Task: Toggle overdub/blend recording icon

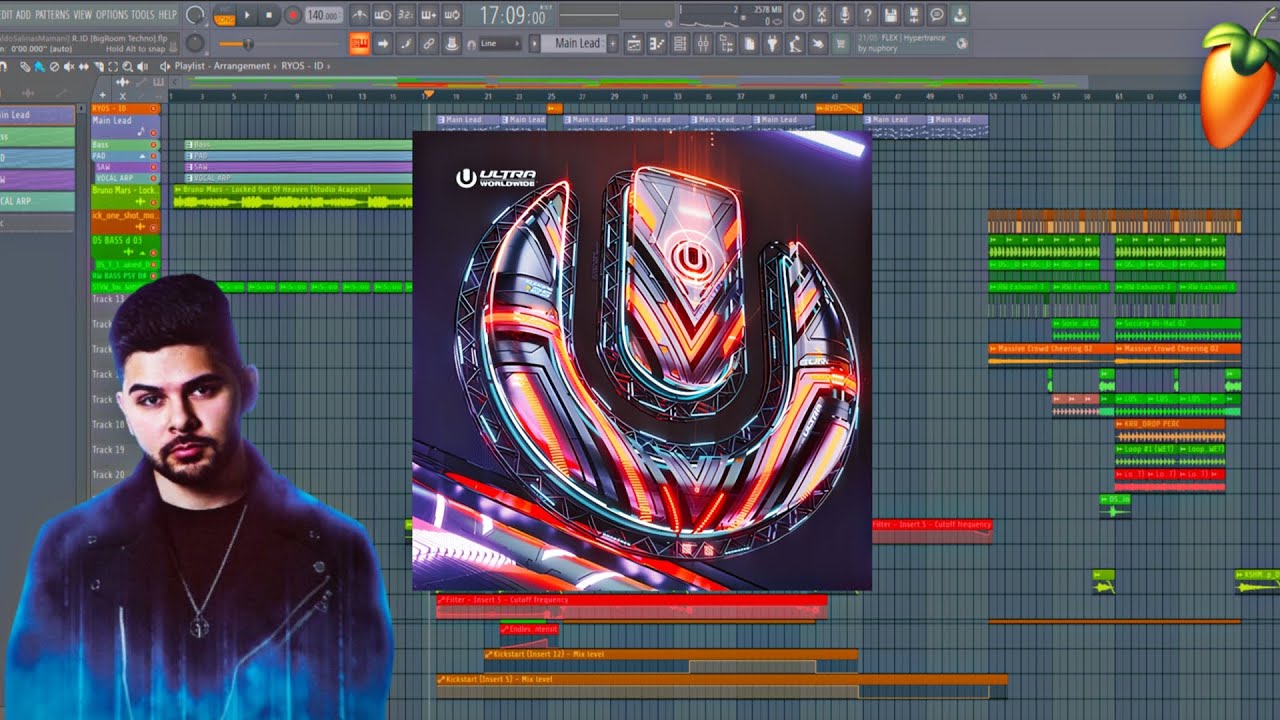Action: (x=428, y=15)
